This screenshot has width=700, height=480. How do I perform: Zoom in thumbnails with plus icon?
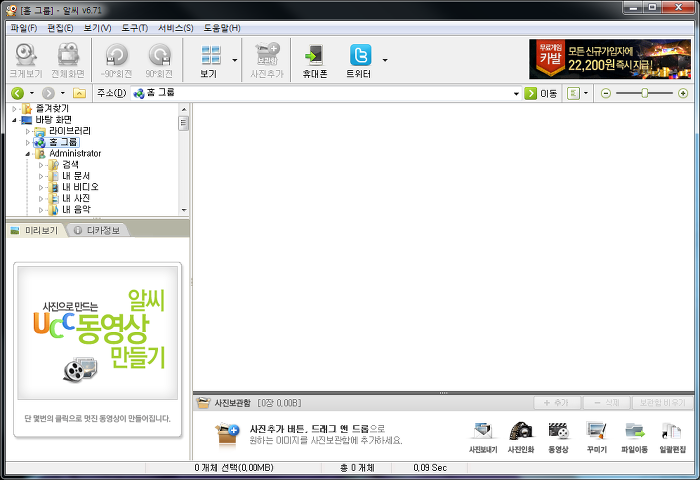(x=683, y=93)
